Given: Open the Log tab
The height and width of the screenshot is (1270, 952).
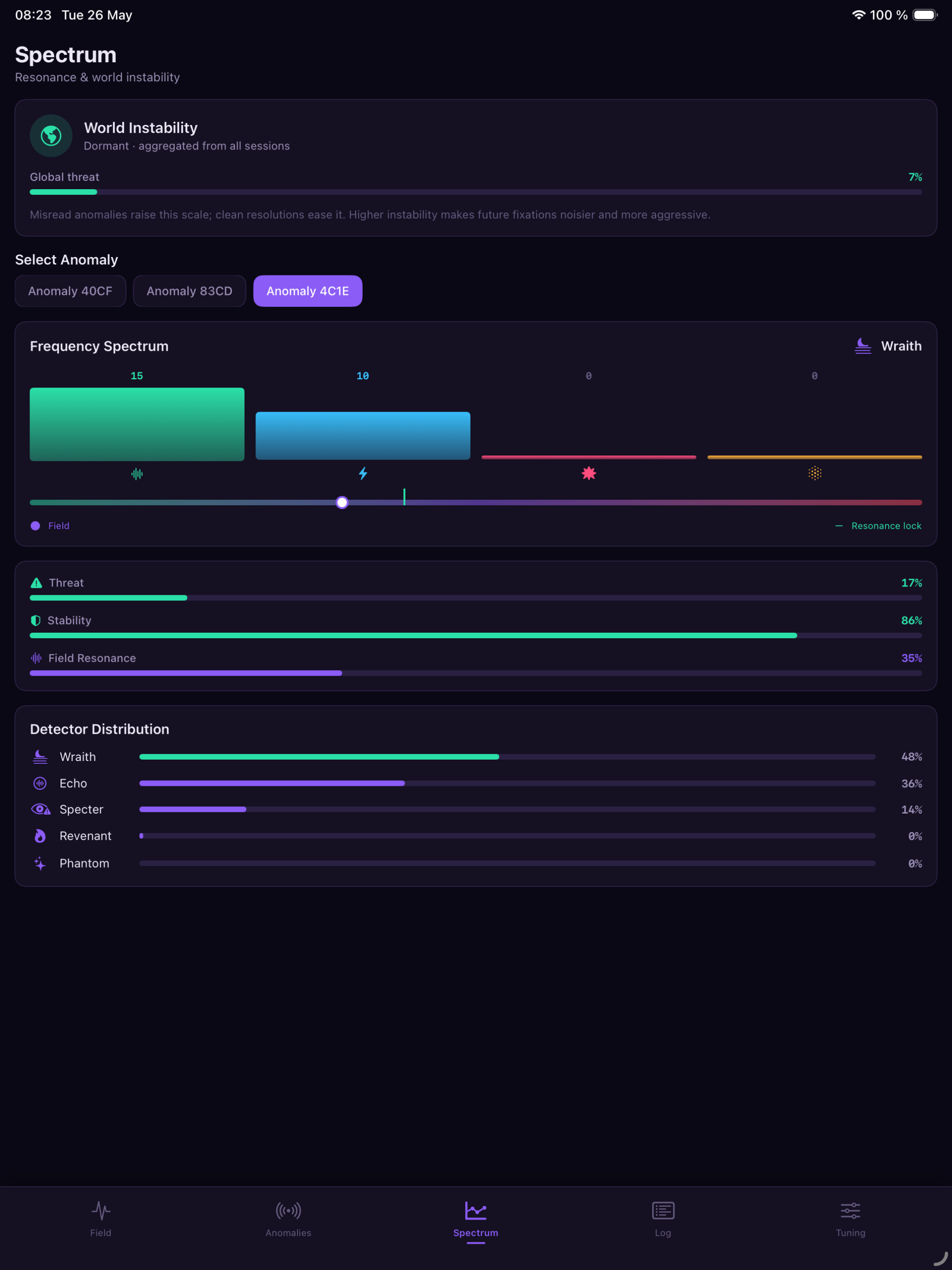Looking at the screenshot, I should (x=663, y=1219).
